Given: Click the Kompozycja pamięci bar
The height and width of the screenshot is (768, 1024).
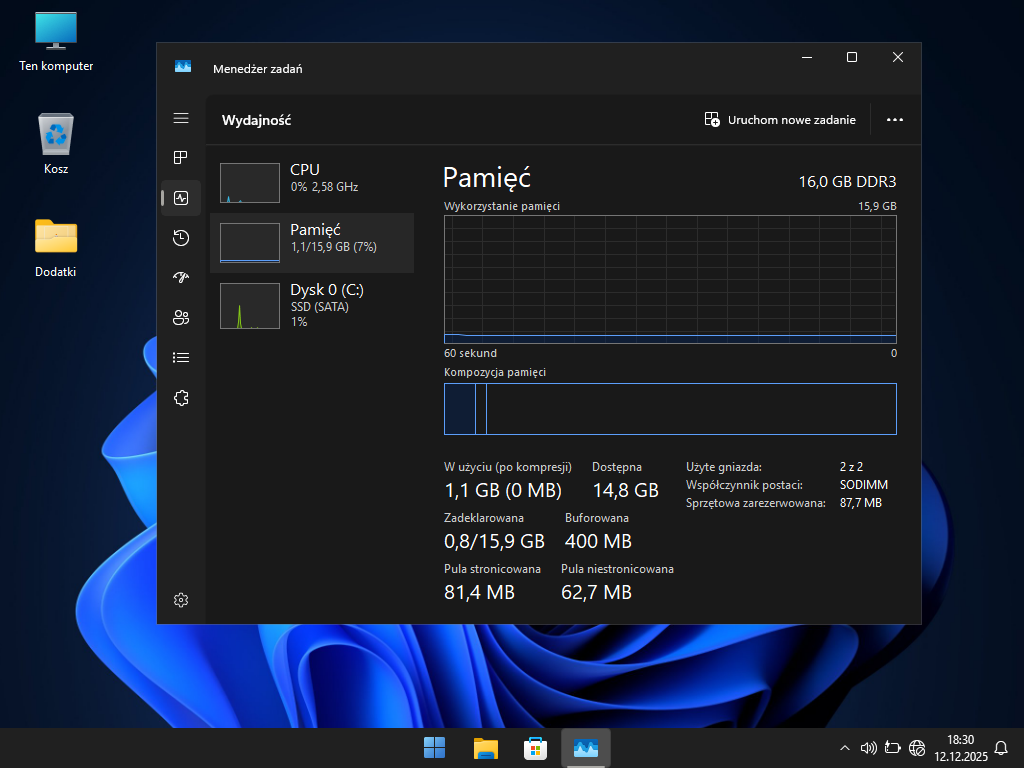Looking at the screenshot, I should pos(670,409).
